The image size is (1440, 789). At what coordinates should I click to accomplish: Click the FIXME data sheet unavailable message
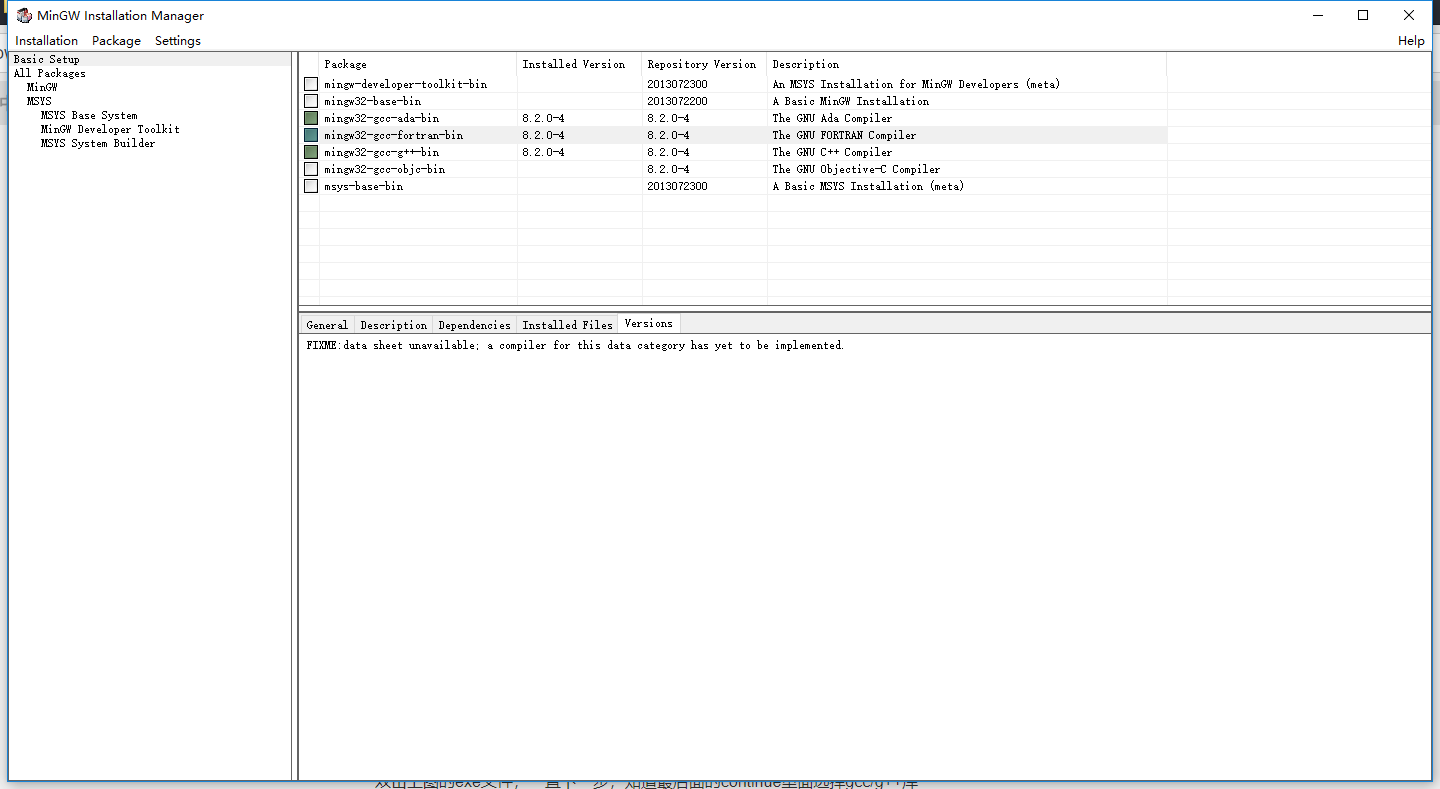click(x=575, y=345)
